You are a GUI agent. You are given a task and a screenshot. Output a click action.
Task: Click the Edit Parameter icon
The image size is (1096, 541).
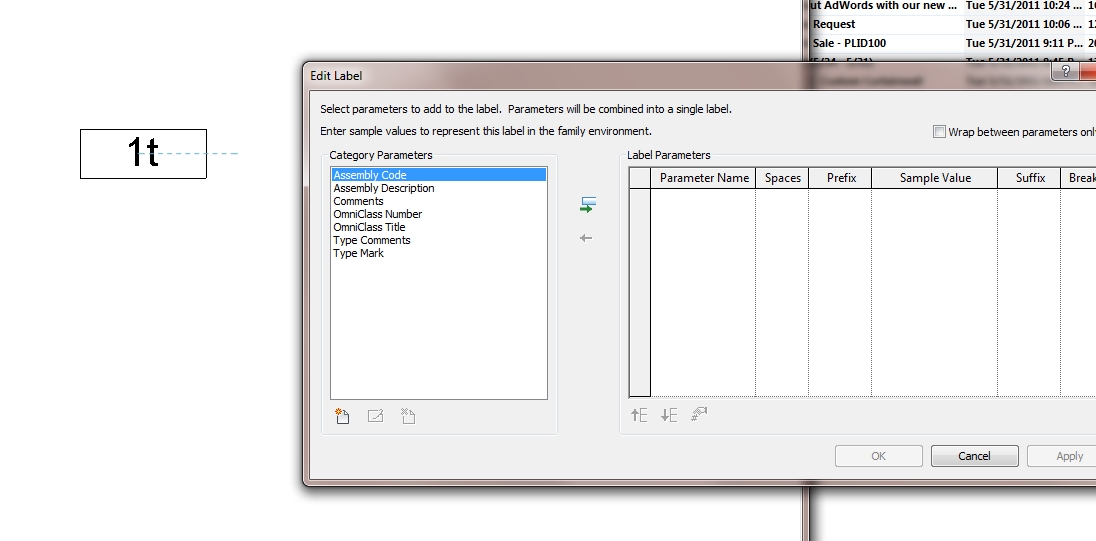375,417
